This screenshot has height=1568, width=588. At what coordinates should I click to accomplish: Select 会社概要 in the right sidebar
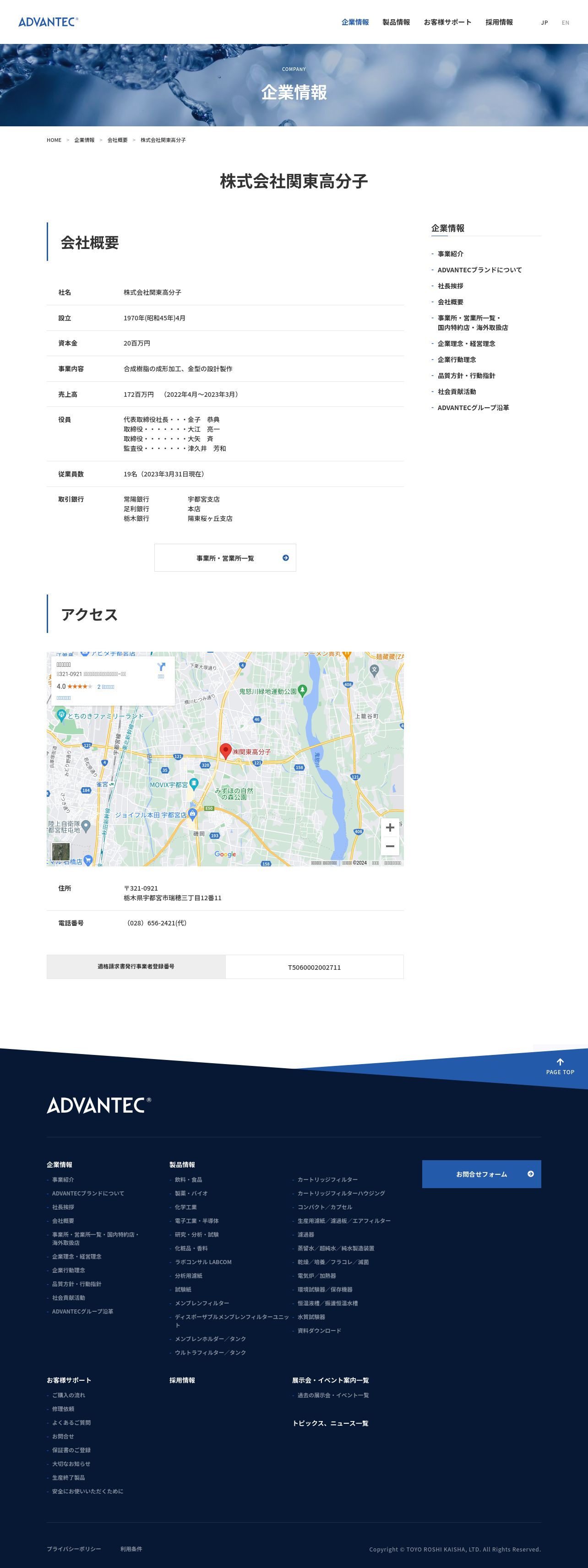450,302
